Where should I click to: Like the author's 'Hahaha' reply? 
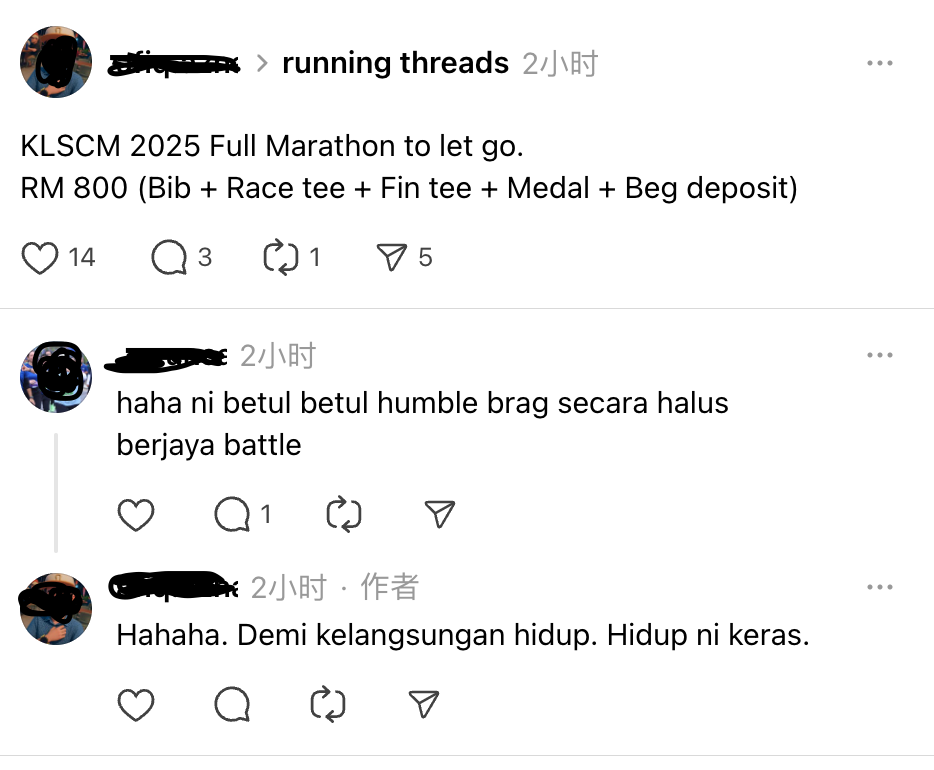pos(136,704)
